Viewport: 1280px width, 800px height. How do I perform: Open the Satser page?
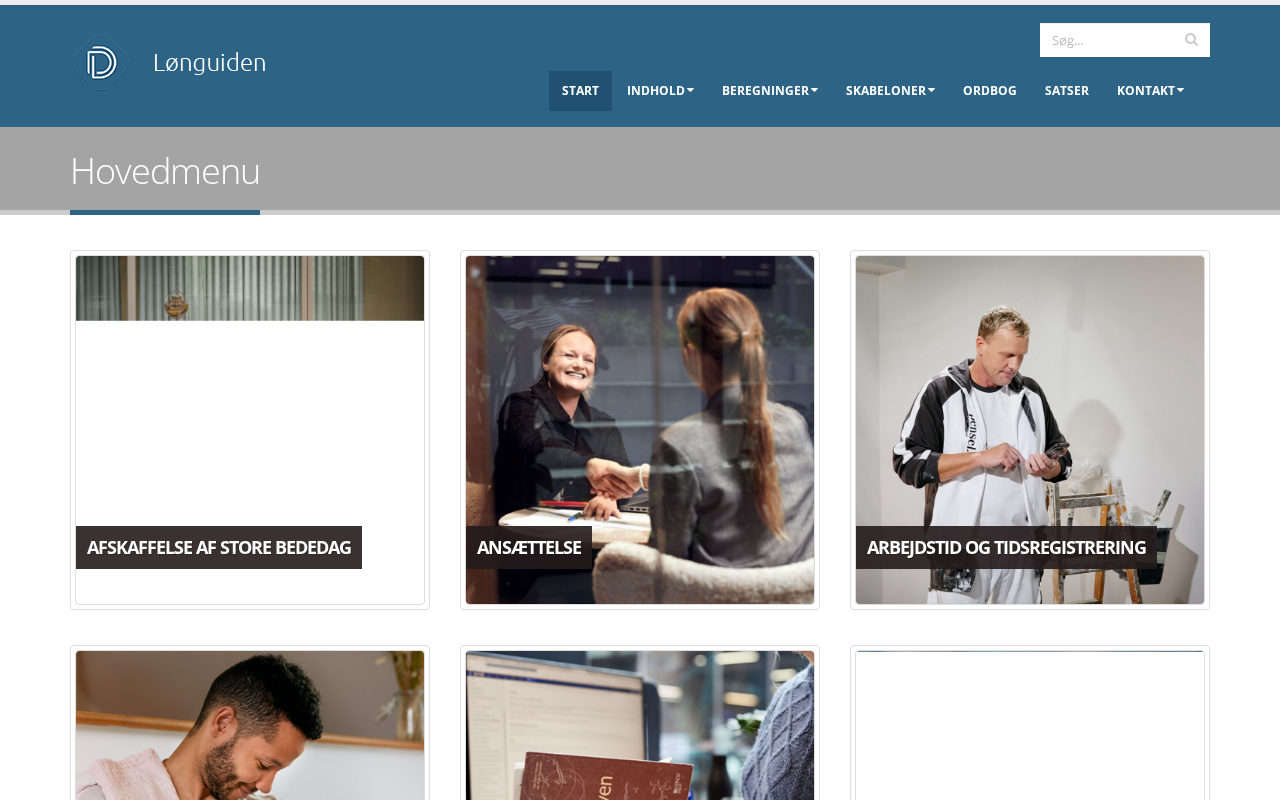click(x=1067, y=91)
